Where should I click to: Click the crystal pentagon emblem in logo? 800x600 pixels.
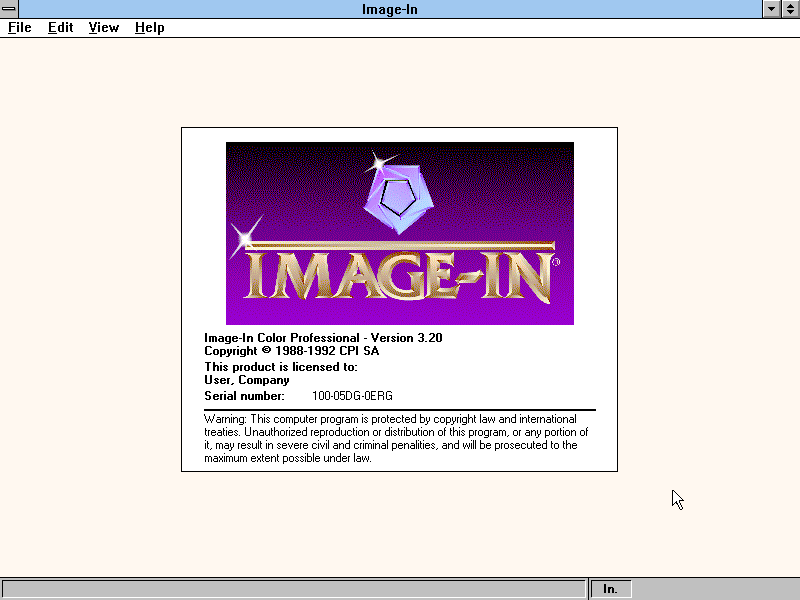(x=398, y=197)
